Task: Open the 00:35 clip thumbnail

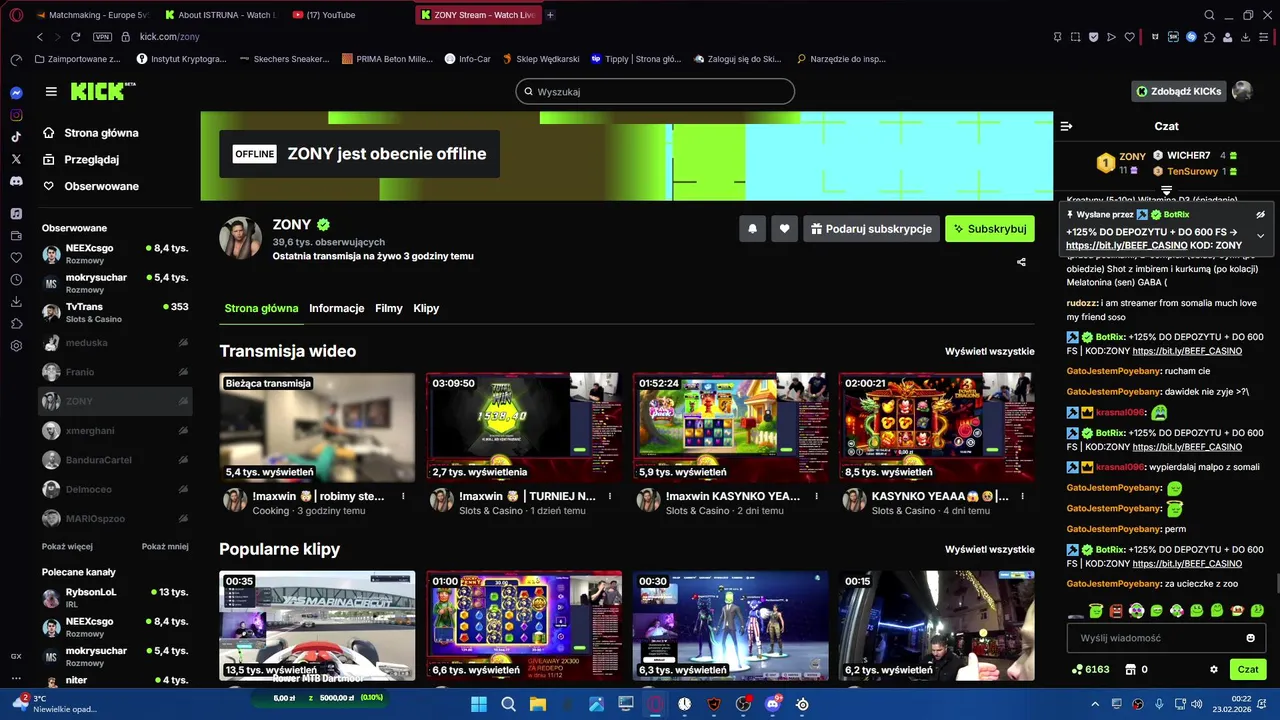Action: click(x=317, y=626)
